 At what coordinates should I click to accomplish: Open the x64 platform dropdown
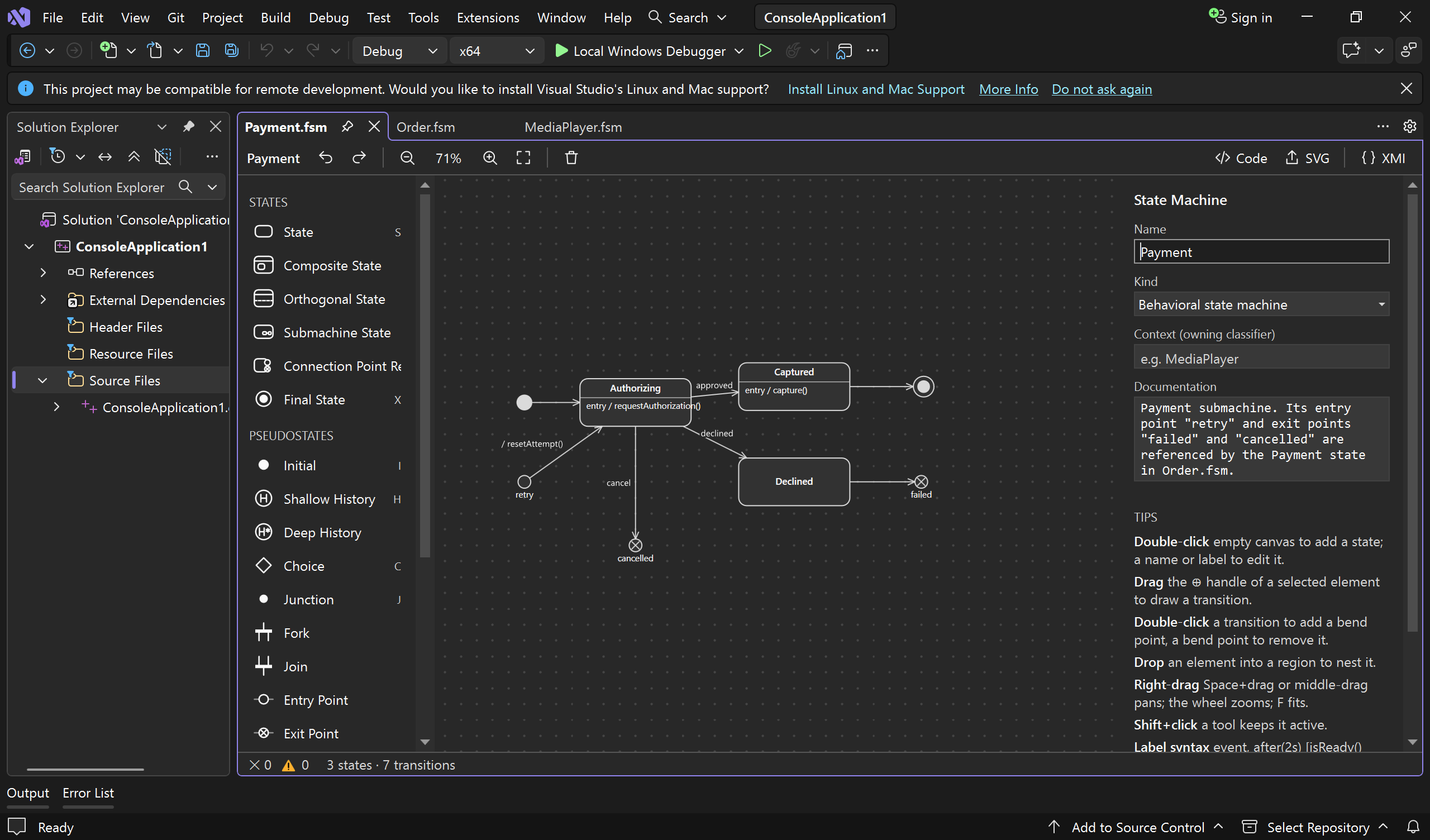(x=497, y=51)
